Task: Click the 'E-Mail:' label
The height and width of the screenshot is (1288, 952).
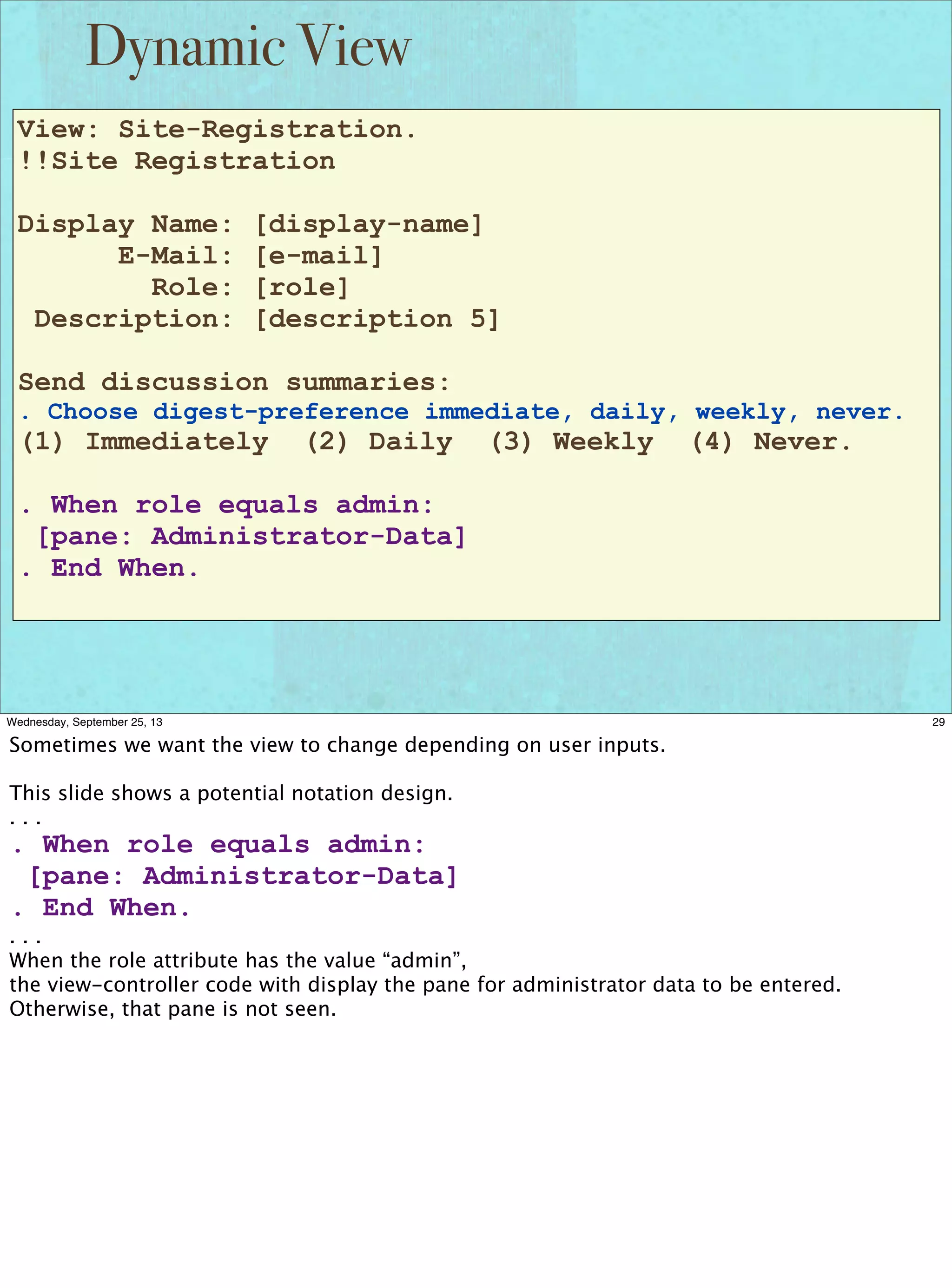Action: click(x=175, y=256)
